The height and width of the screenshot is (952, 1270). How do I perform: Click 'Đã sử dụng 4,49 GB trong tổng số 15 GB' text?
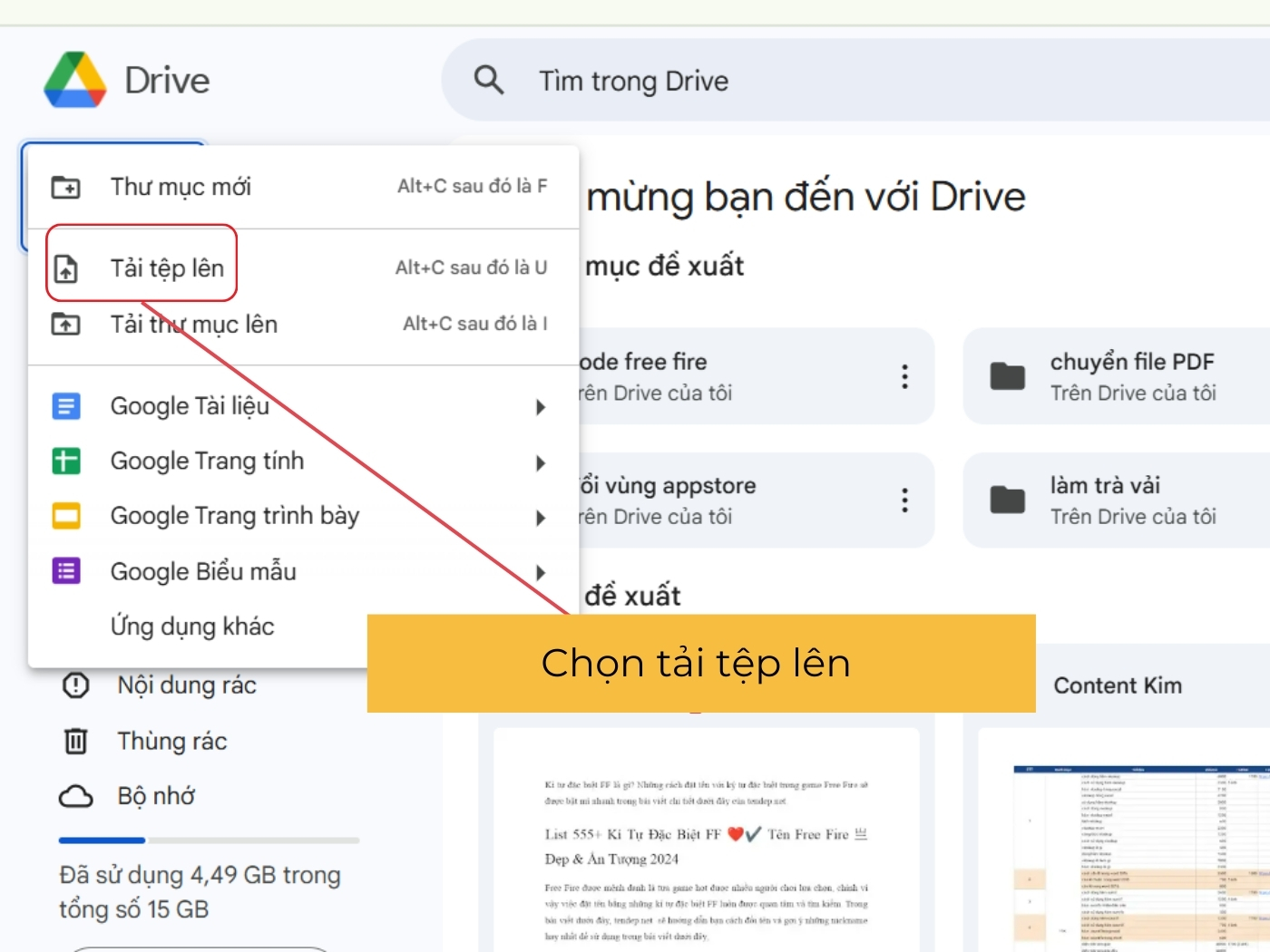coord(200,892)
